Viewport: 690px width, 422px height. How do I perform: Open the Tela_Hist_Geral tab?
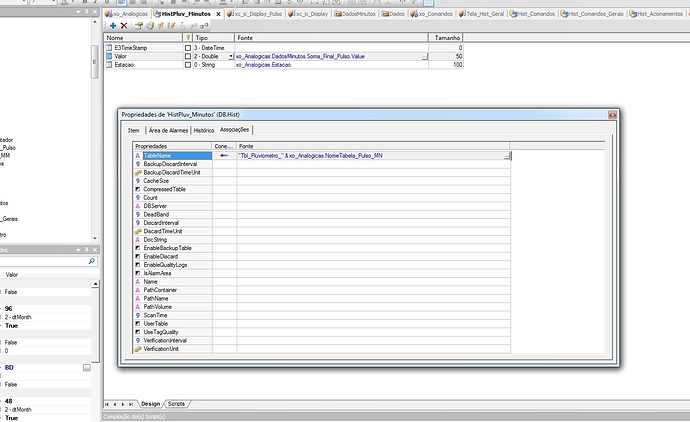click(x=481, y=14)
